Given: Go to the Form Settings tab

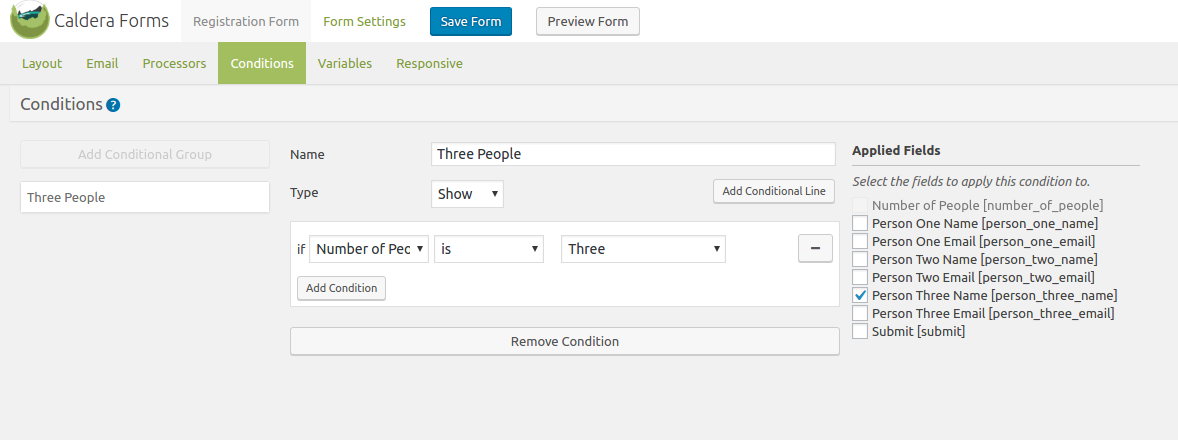Looking at the screenshot, I should coord(364,21).
